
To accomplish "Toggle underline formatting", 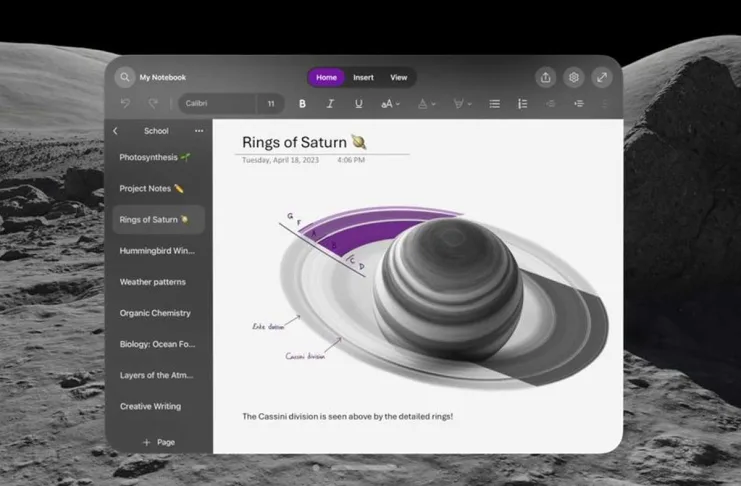I will pos(359,104).
